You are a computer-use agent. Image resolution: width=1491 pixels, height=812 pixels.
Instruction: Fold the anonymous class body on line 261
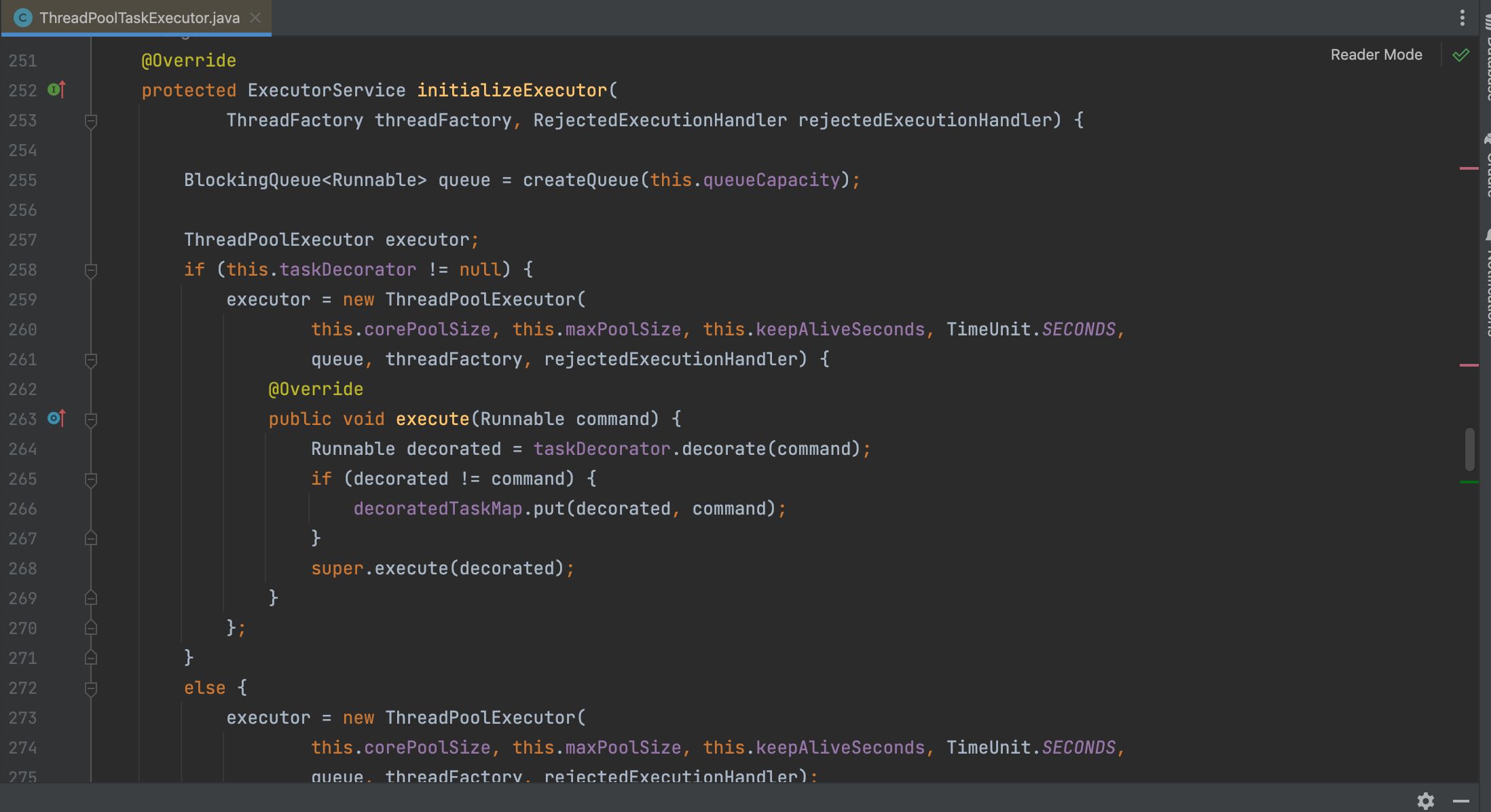tap(90, 360)
